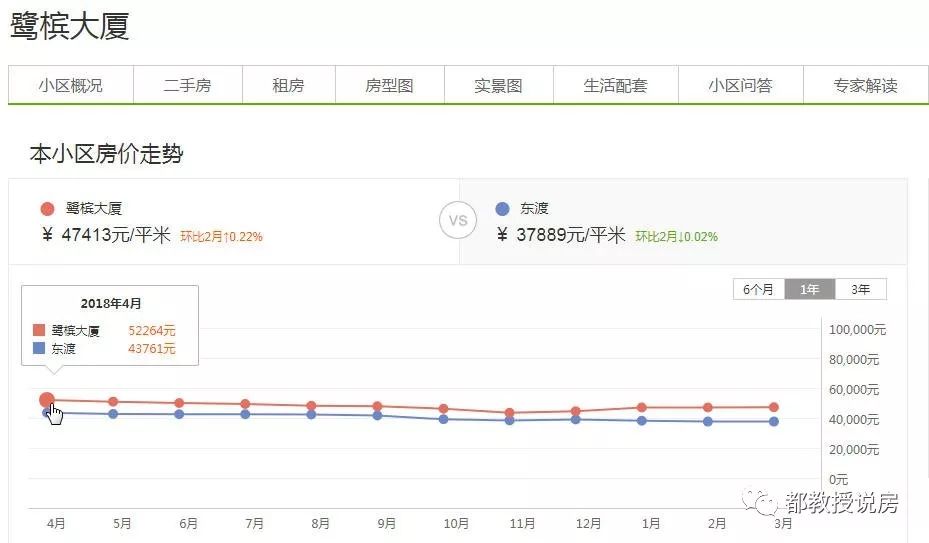Click the blue 东渡 legend dot

click(502, 209)
